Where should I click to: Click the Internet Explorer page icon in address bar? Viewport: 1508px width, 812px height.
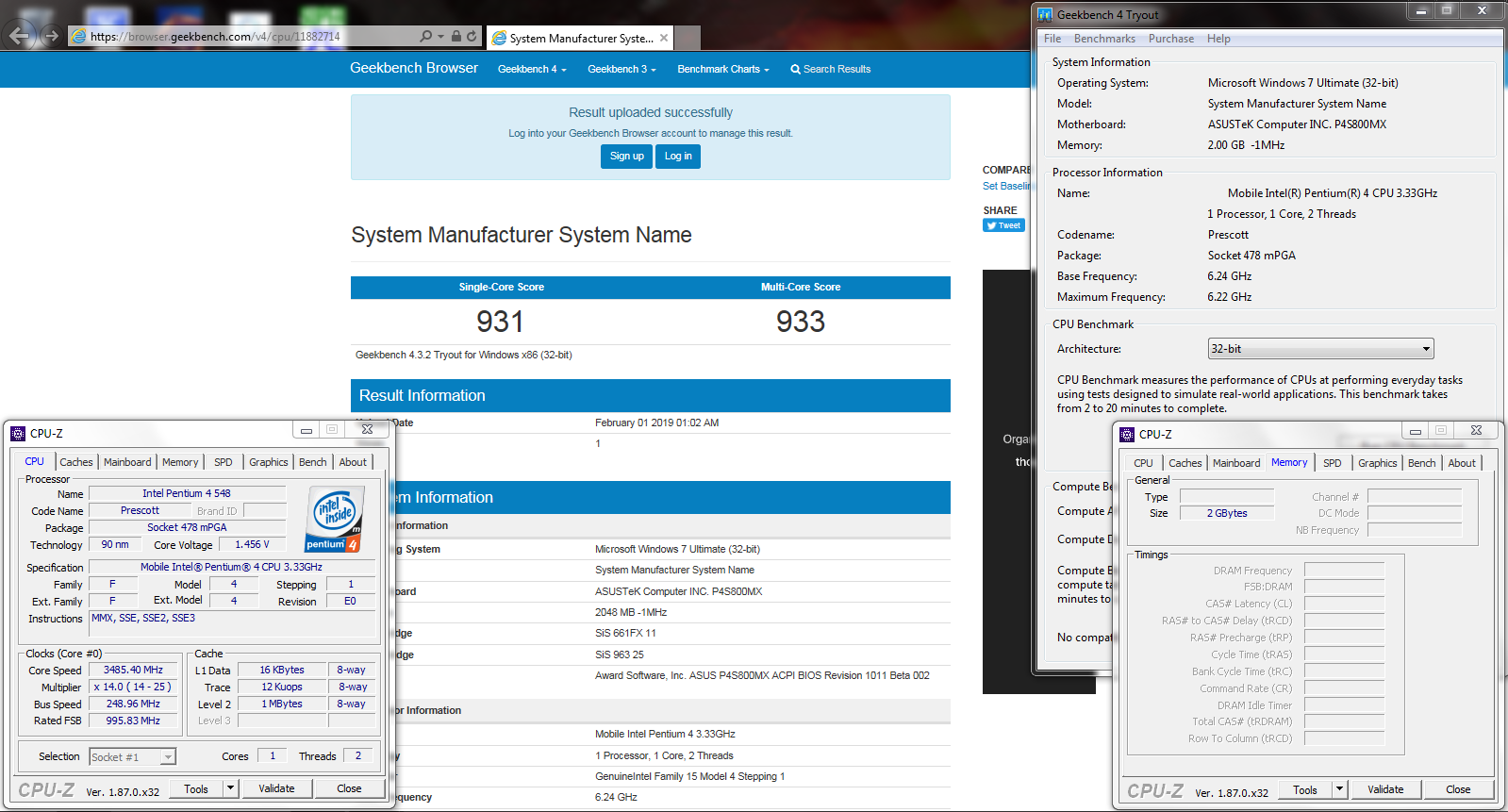[79, 37]
